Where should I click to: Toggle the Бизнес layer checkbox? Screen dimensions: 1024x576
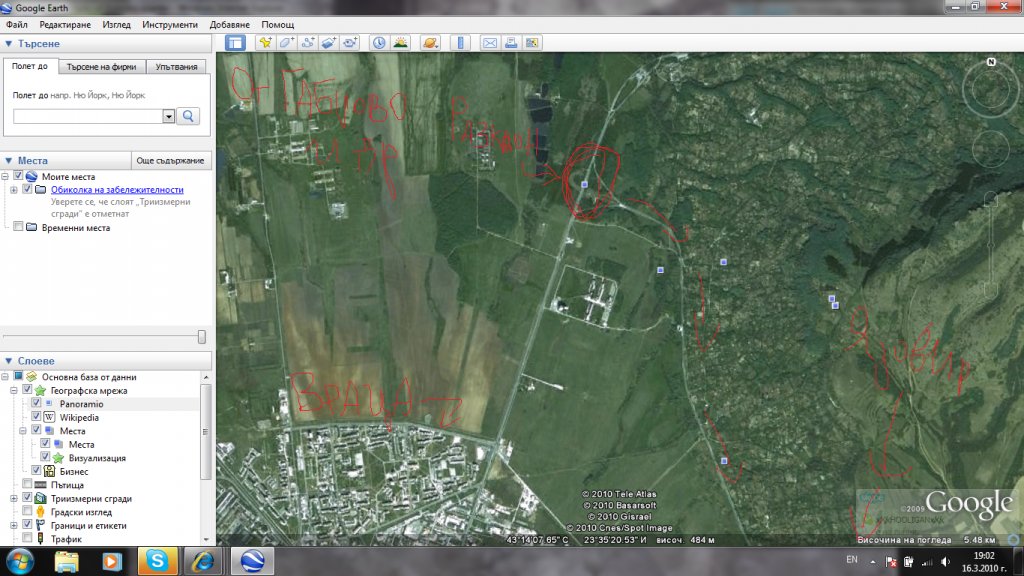[36, 471]
